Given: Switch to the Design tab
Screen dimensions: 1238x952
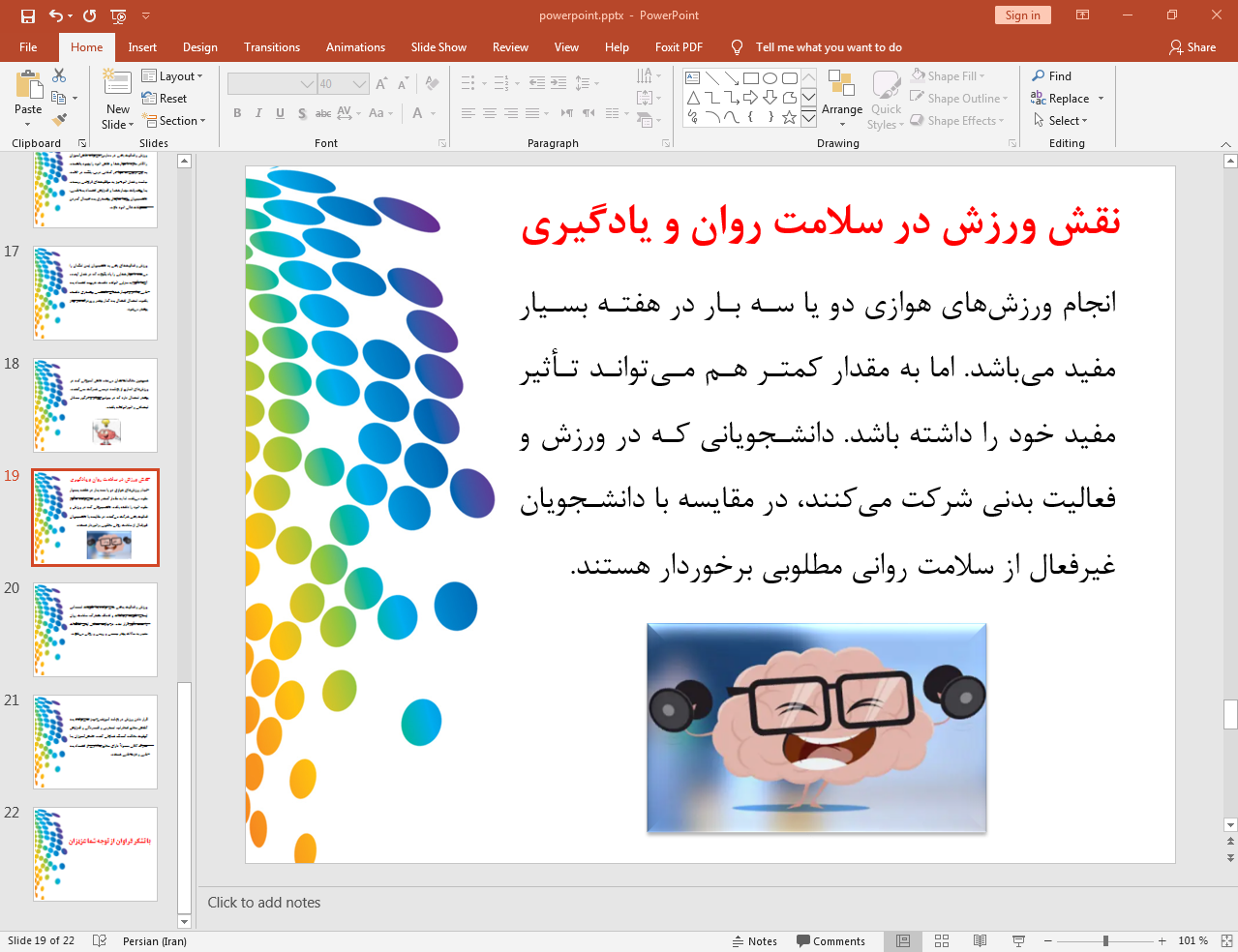Looking at the screenshot, I should [x=199, y=47].
